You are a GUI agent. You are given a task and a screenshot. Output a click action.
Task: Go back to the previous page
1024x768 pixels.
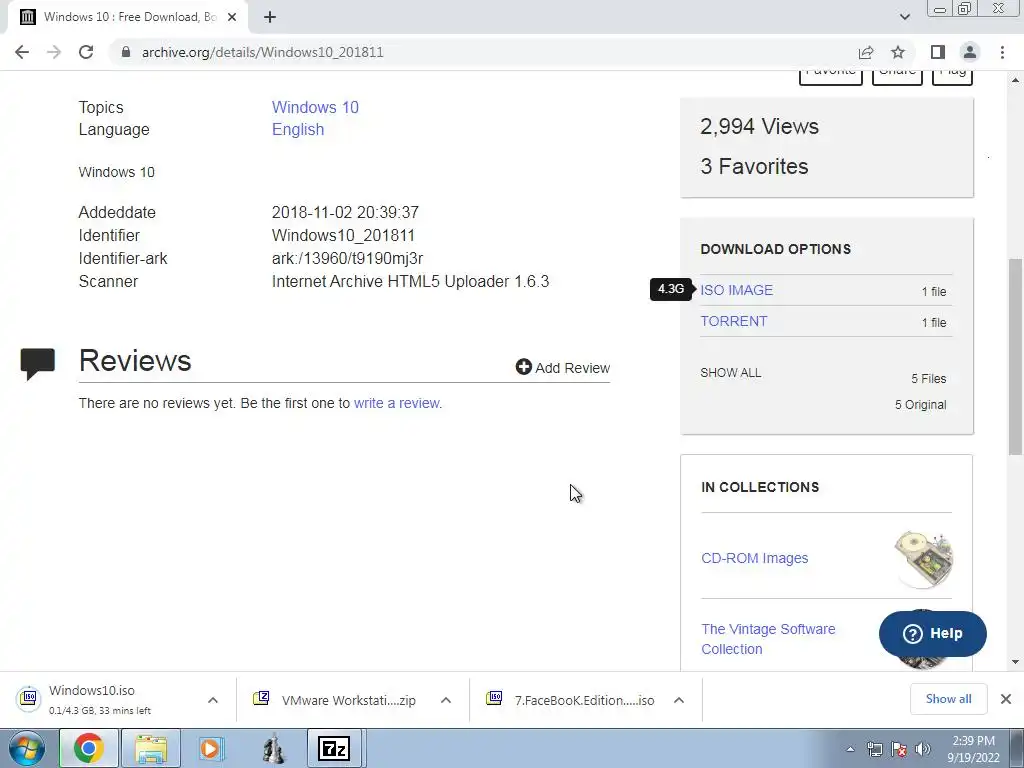pyautogui.click(x=22, y=52)
